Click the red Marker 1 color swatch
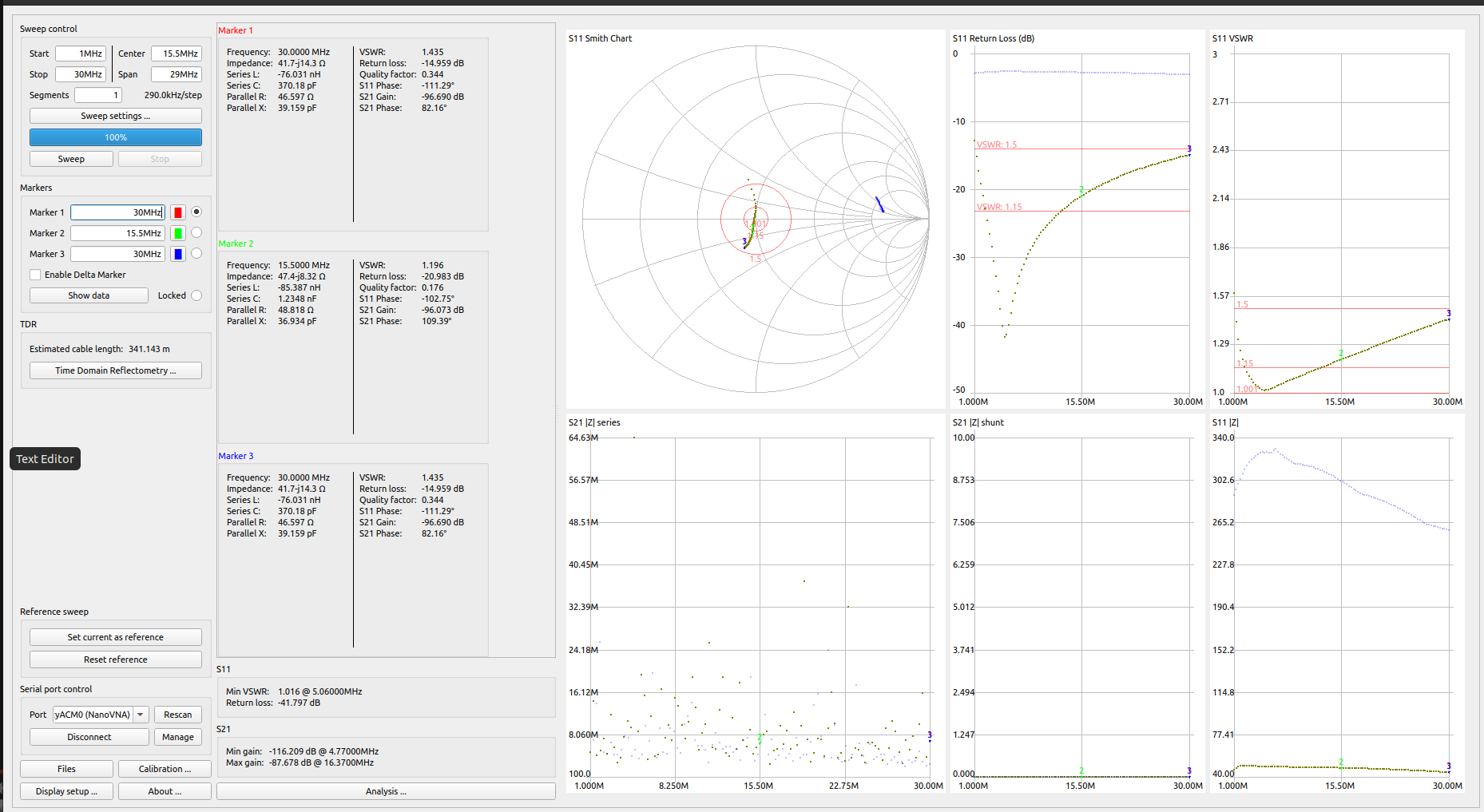 tap(178, 212)
